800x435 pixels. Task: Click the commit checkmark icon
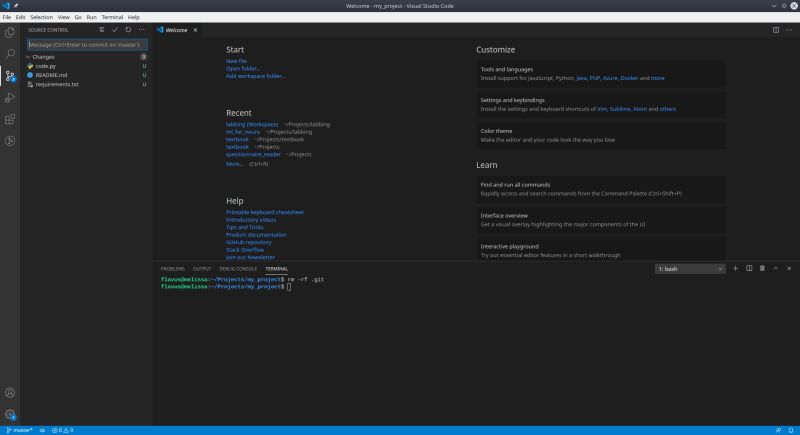coord(115,30)
